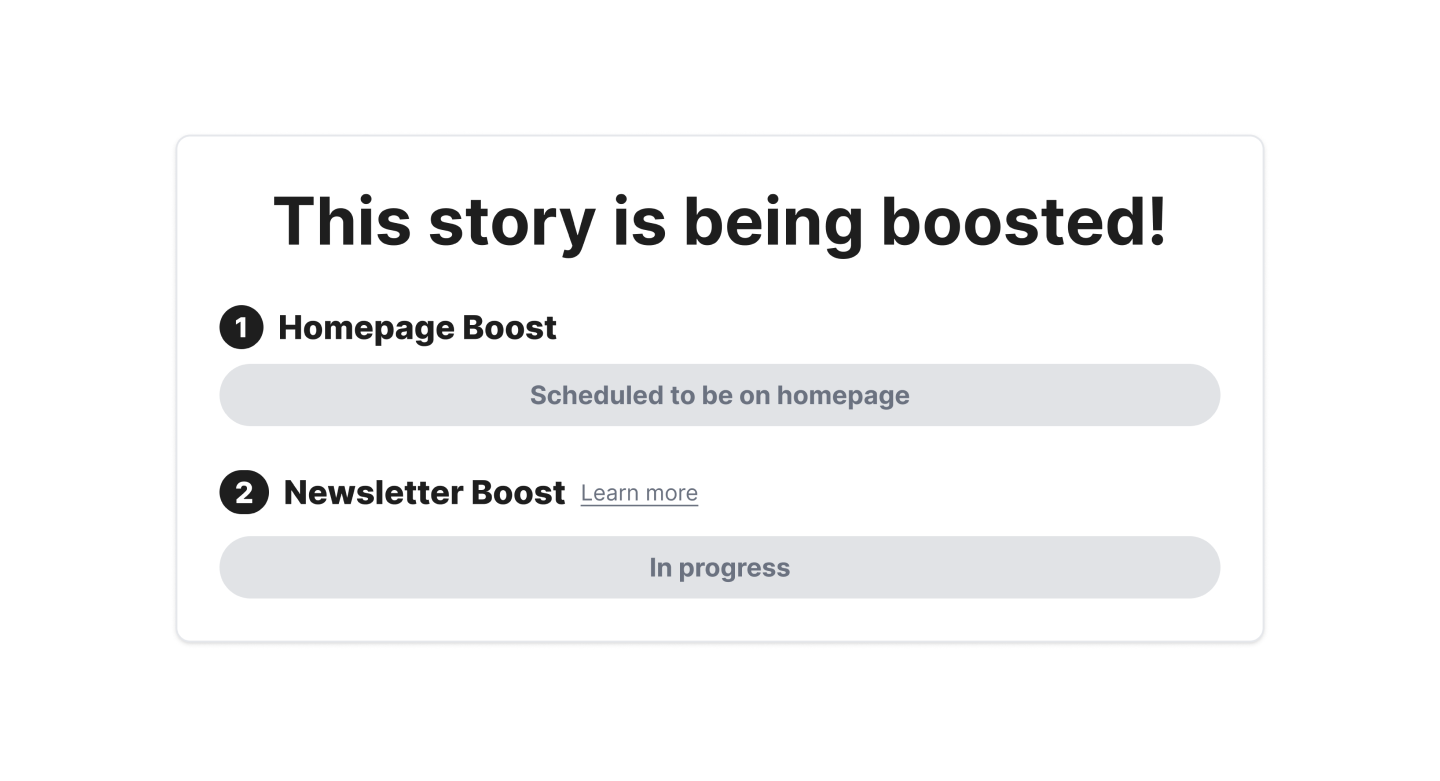Click the word boosted in the headline
Viewport: 1440px width, 781px height.
(1023, 221)
